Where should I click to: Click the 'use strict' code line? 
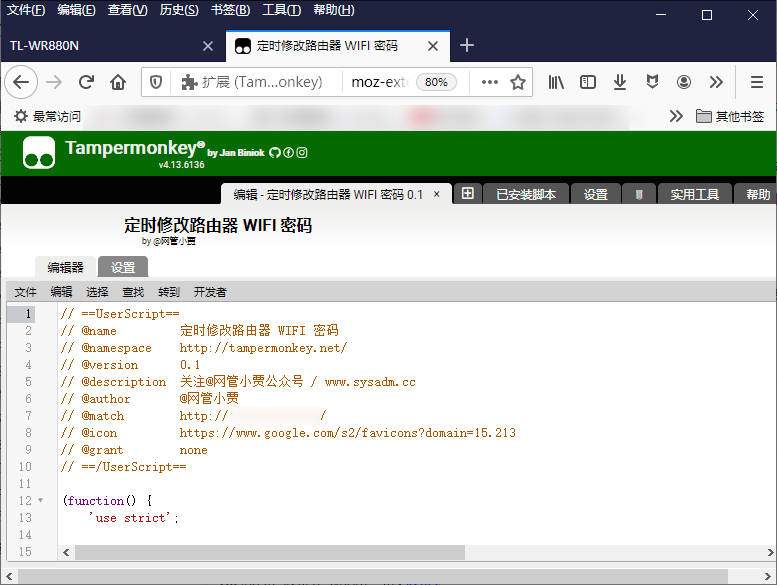(134, 518)
